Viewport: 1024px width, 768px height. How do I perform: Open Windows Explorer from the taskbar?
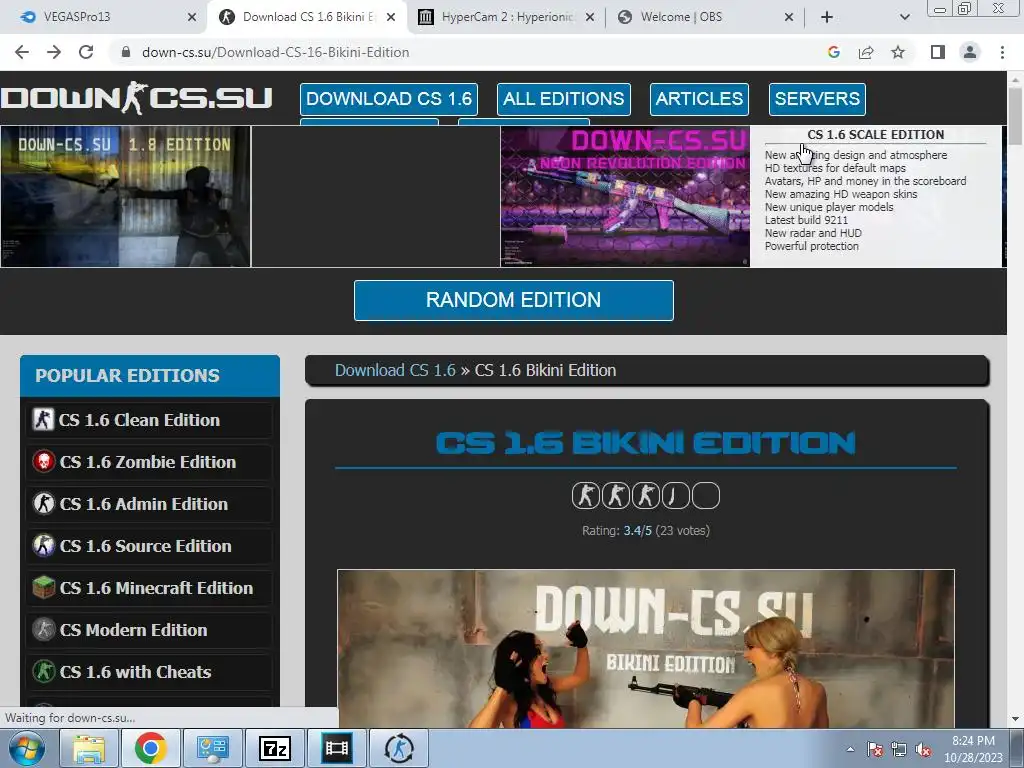click(89, 748)
